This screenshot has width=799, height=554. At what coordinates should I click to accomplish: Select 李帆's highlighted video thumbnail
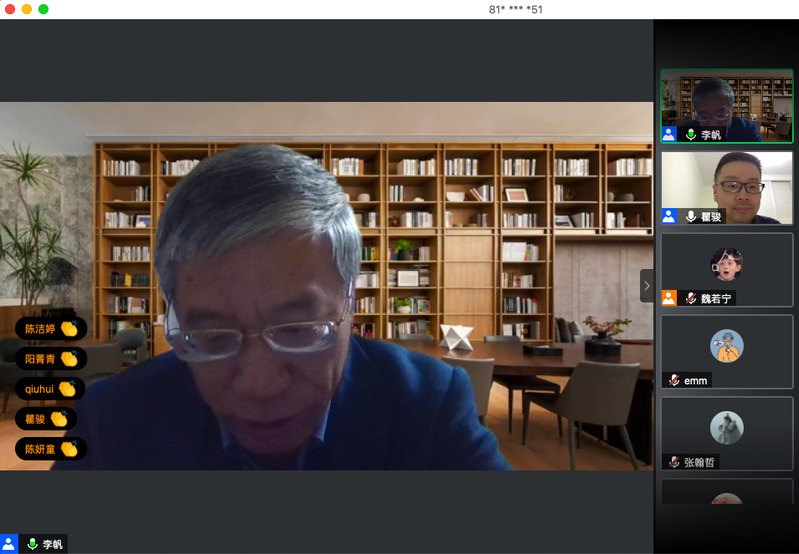[x=726, y=103]
